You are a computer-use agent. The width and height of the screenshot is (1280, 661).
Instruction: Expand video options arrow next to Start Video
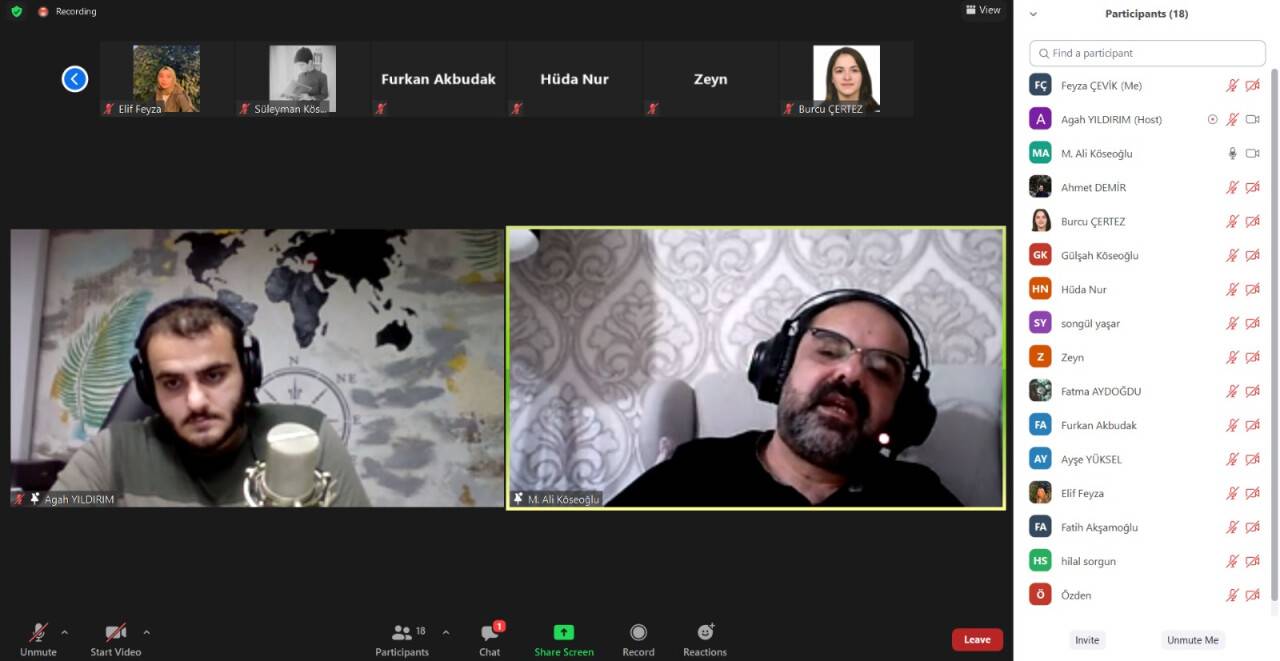tap(147, 632)
